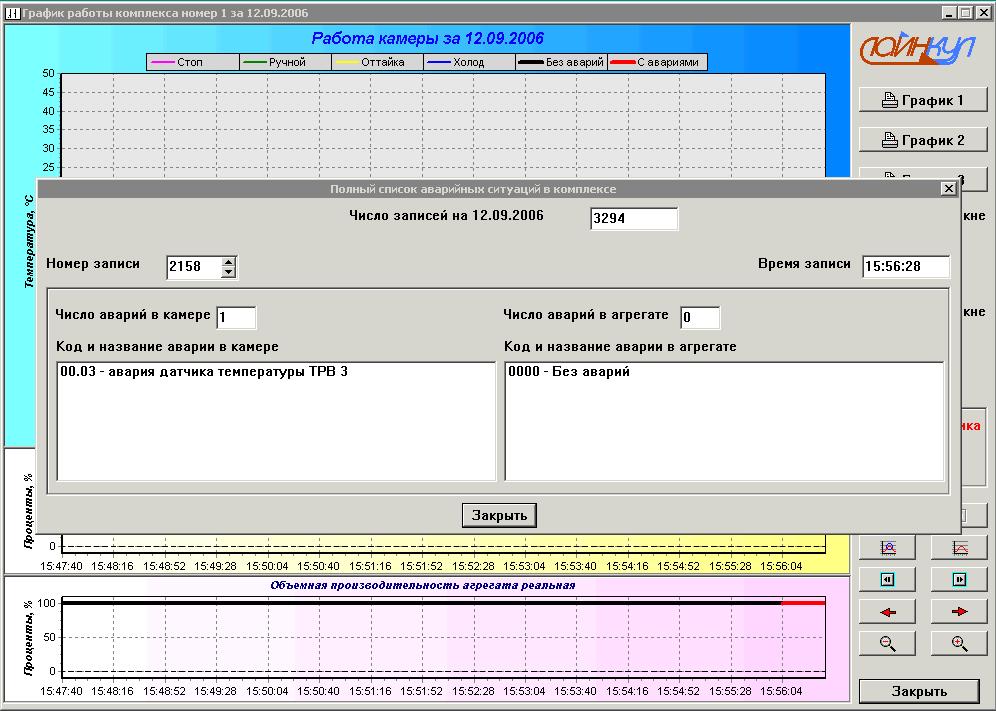This screenshot has width=996, height=711.
Task: Step backward with the framed left-arrow button
Action: tap(887, 579)
